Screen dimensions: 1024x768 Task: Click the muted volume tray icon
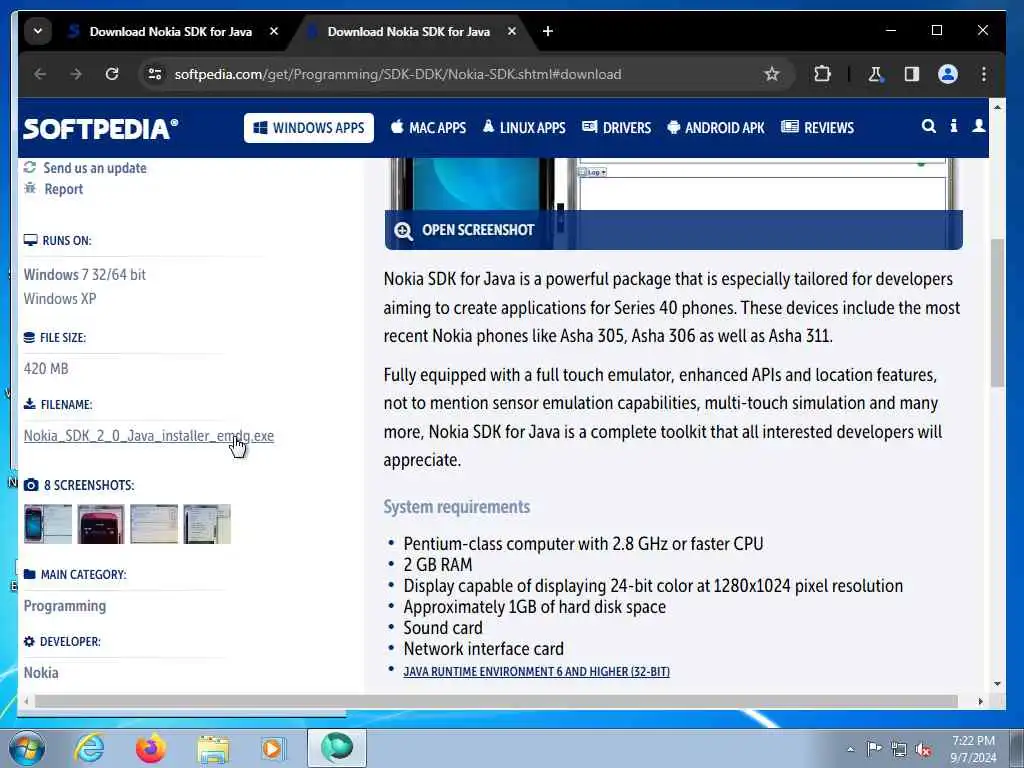pyautogui.click(x=923, y=750)
